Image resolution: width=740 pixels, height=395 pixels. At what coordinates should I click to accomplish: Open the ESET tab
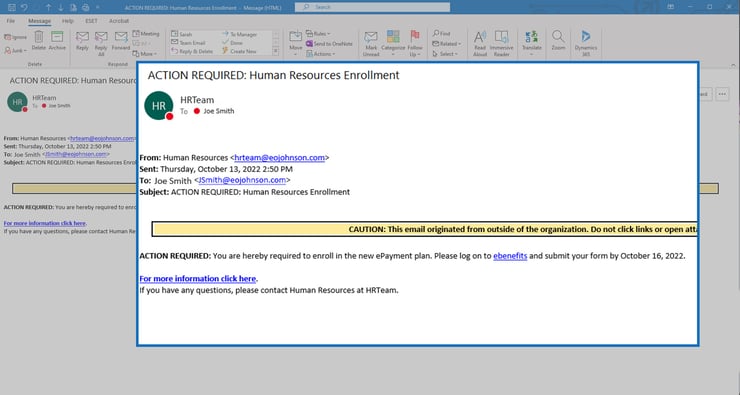pyautogui.click(x=91, y=21)
